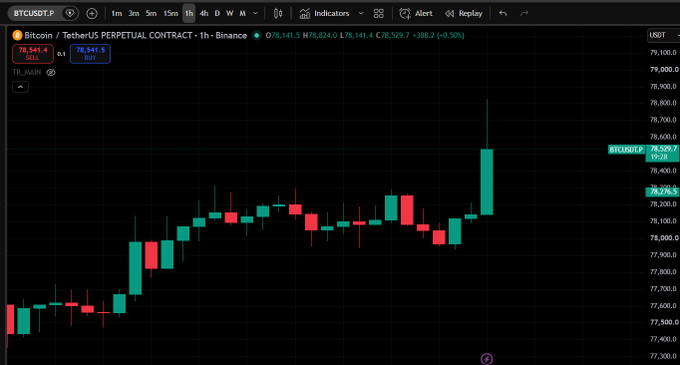Toggle visibility of TR_MAIN indicator
The width and height of the screenshot is (680, 365).
click(51, 72)
